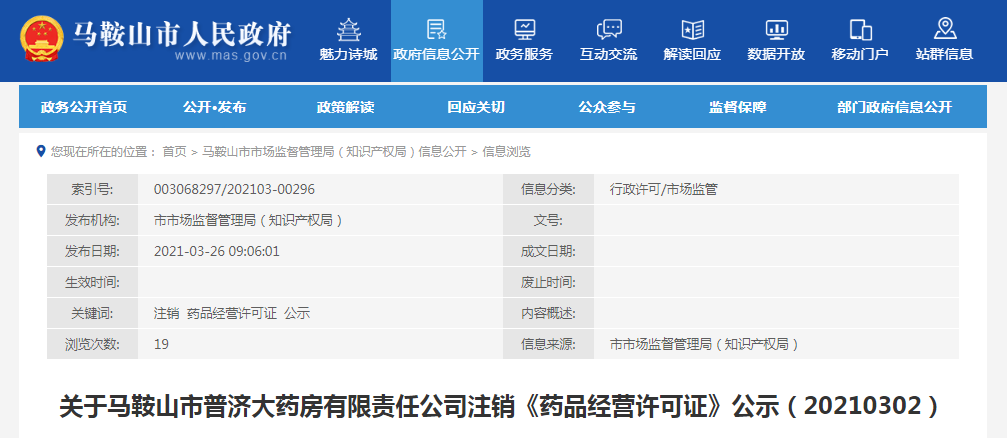
Task: Click the 解读回应 book icon
Action: (x=692, y=30)
